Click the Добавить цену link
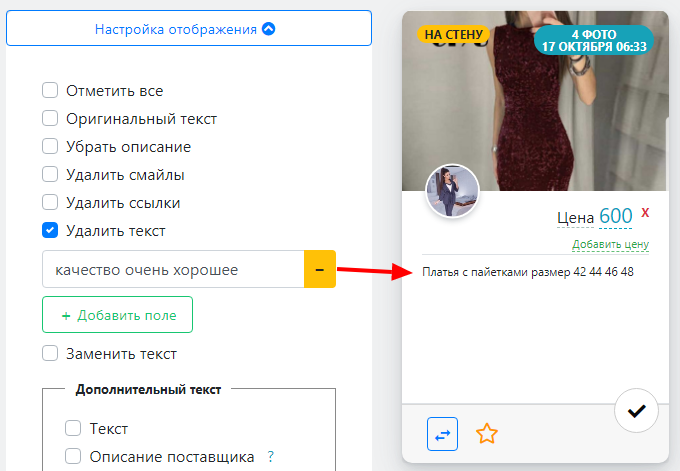This screenshot has width=680, height=471. [610, 244]
